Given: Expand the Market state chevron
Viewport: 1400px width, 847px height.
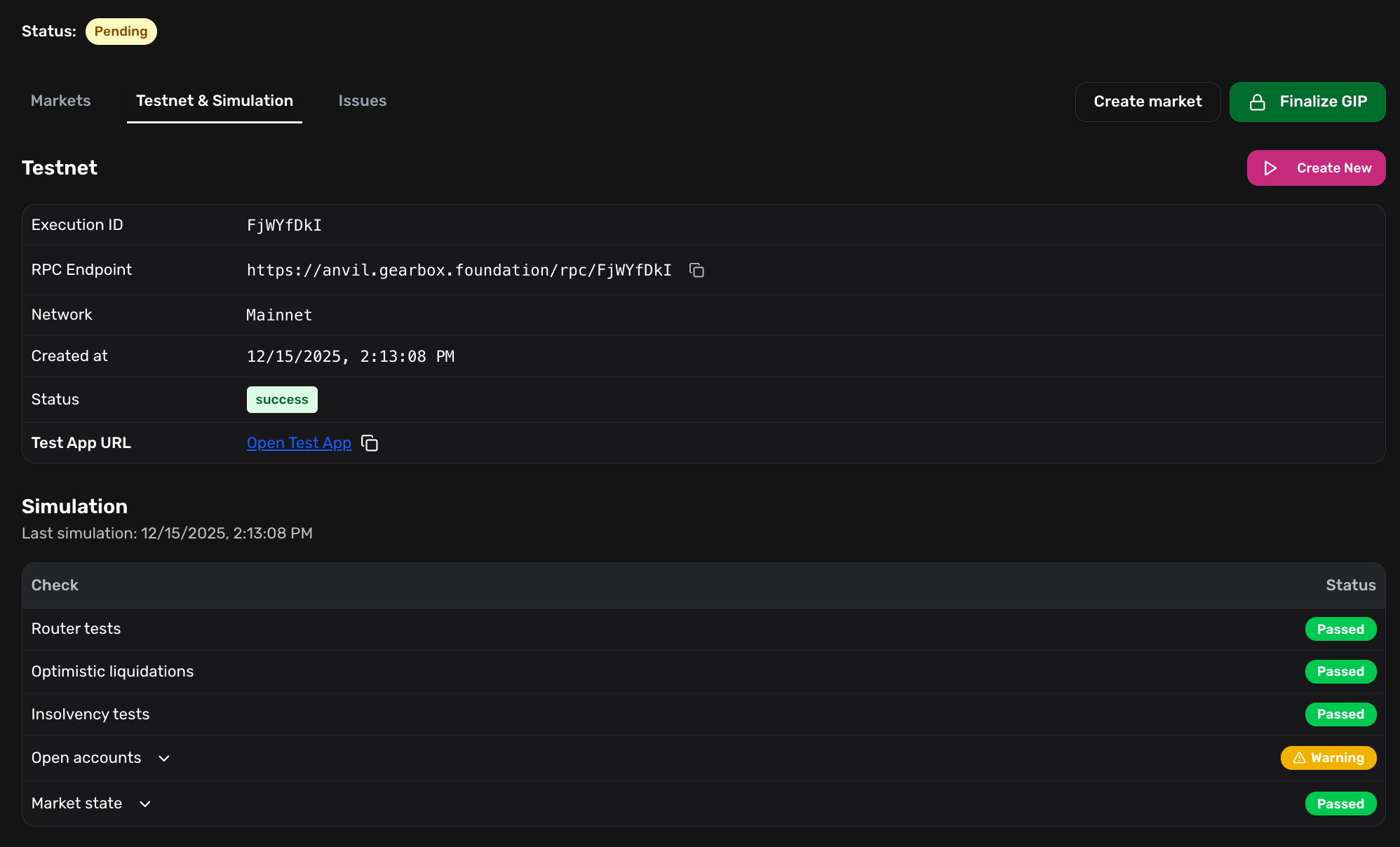Looking at the screenshot, I should tap(145, 804).
